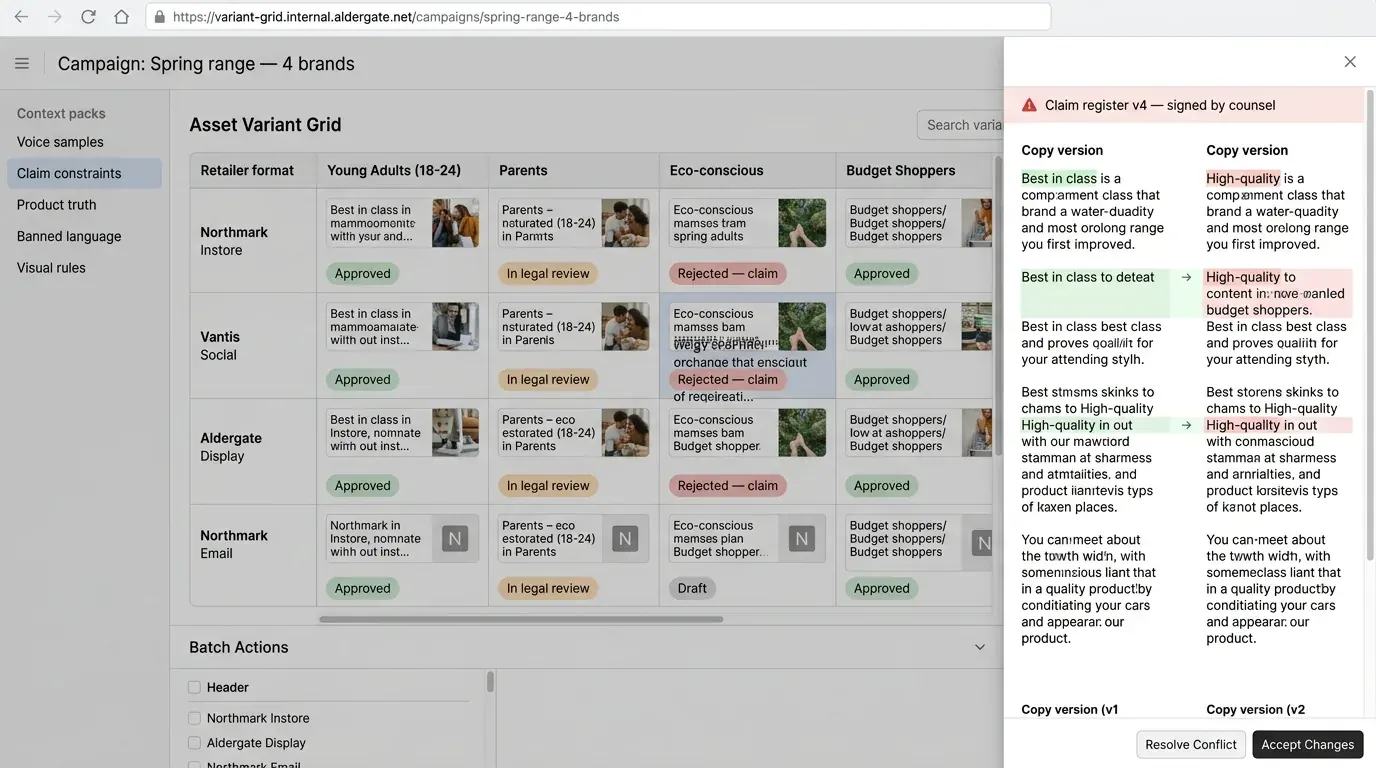Click the Accept Changes button
The width and height of the screenshot is (1376, 768).
[1308, 744]
